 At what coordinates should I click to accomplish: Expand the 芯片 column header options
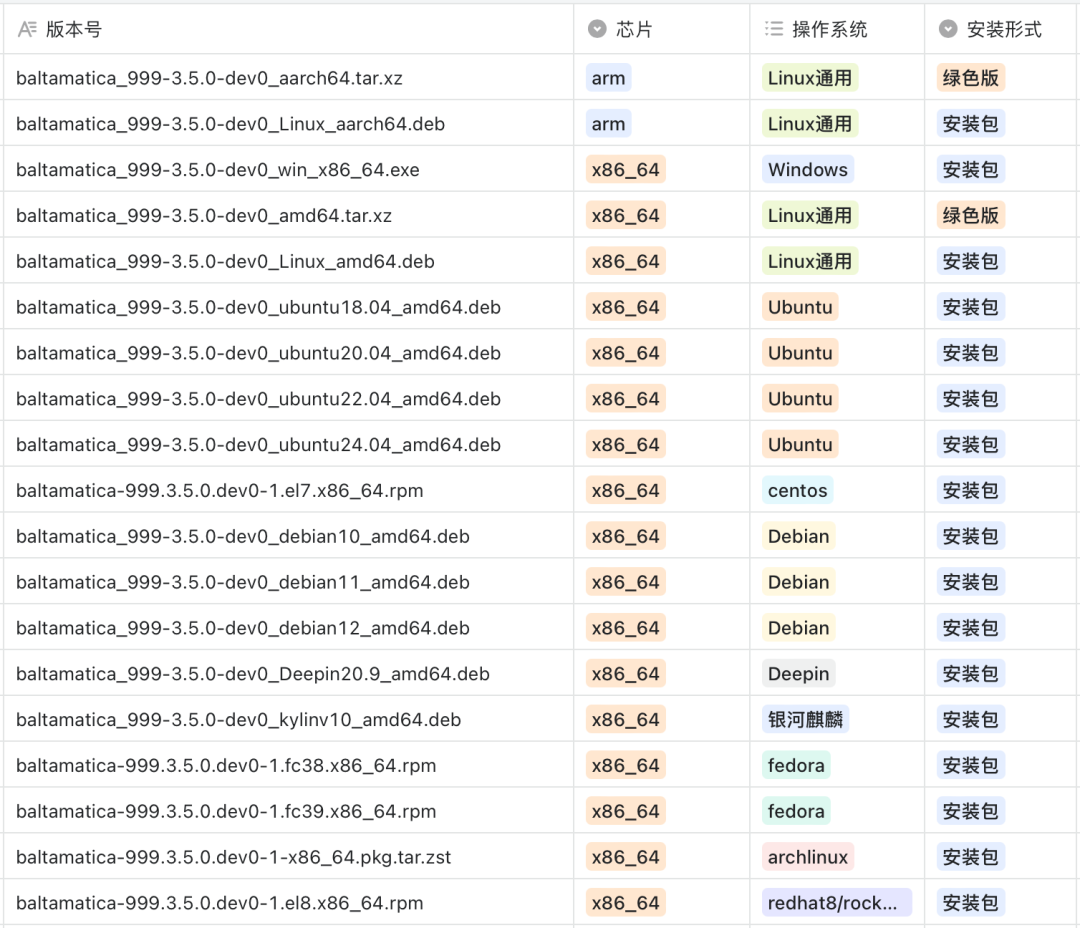point(634,30)
